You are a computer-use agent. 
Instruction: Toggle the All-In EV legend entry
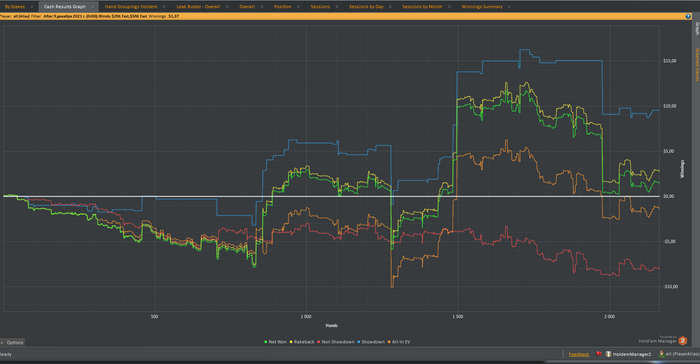[x=399, y=342]
